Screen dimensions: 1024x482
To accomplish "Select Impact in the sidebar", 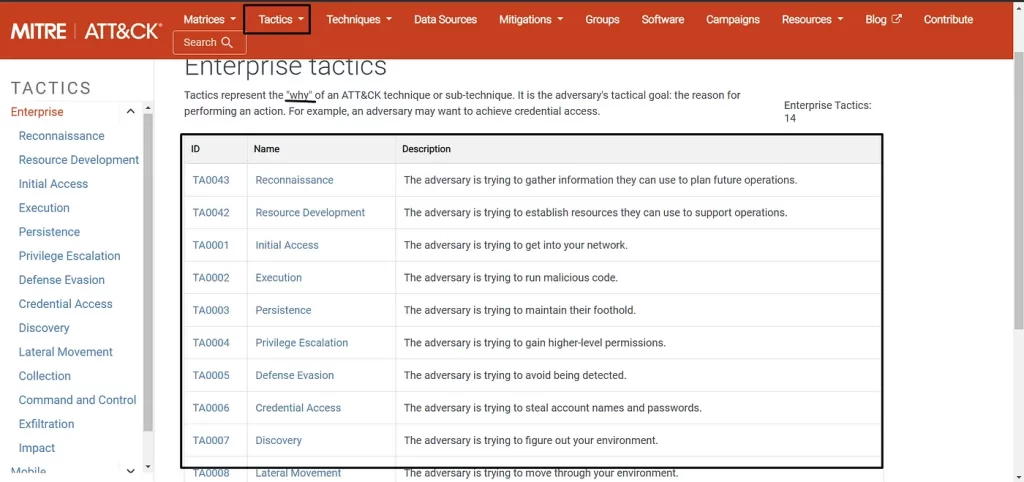I will (x=37, y=448).
